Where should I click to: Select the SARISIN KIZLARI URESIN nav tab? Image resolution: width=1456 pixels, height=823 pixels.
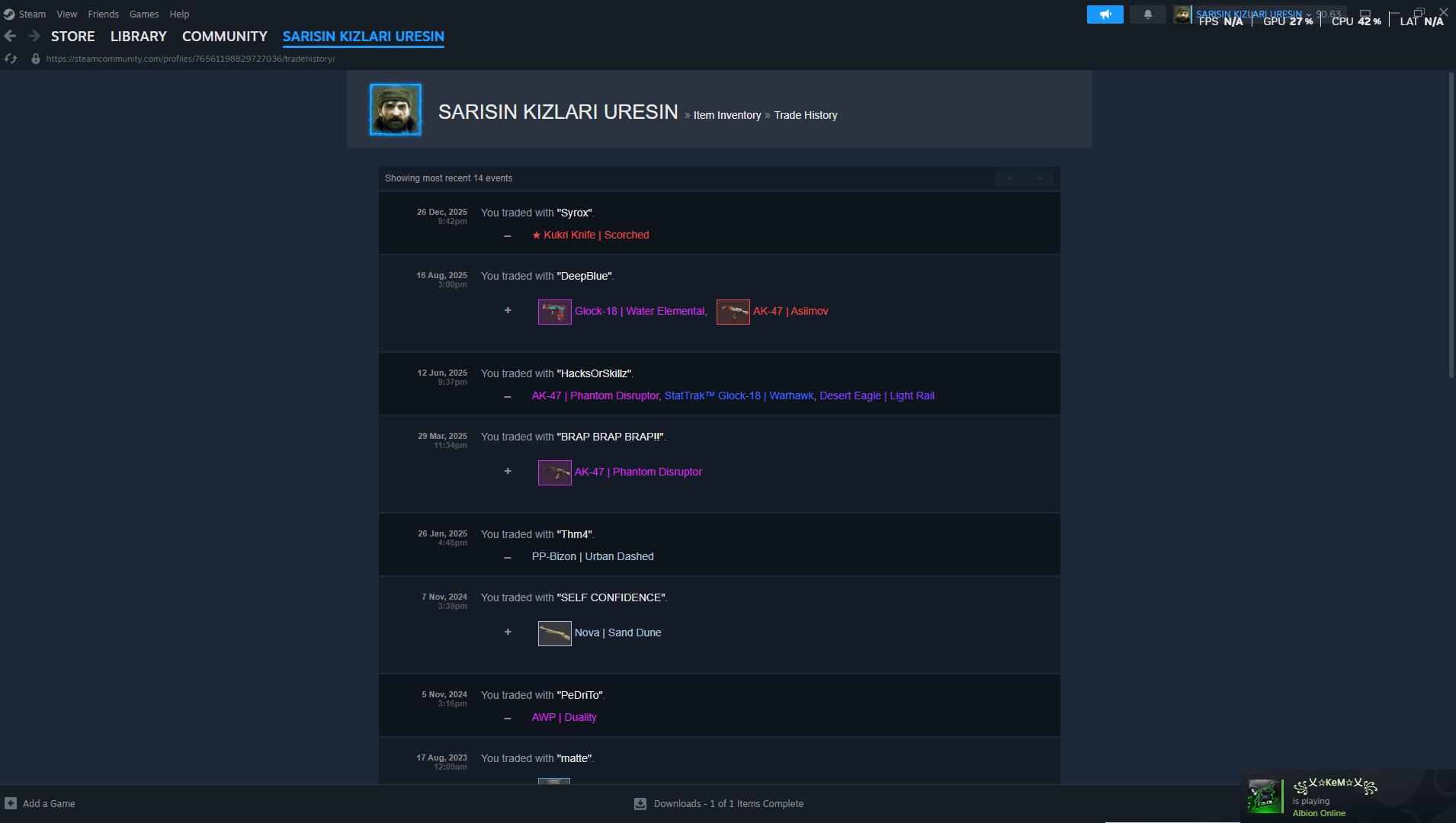364,37
